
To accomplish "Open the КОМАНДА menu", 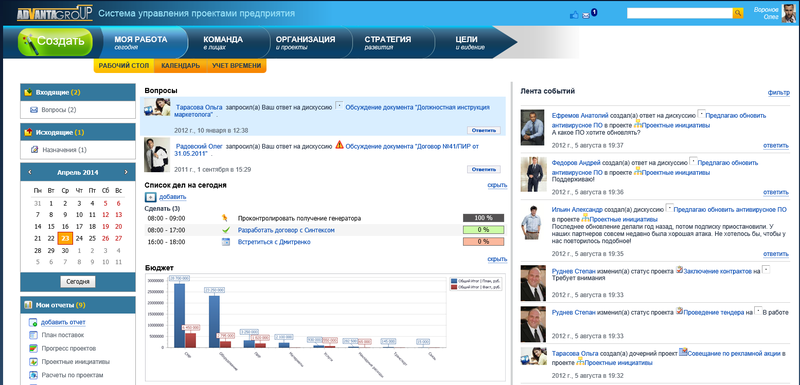I will coord(223,42).
